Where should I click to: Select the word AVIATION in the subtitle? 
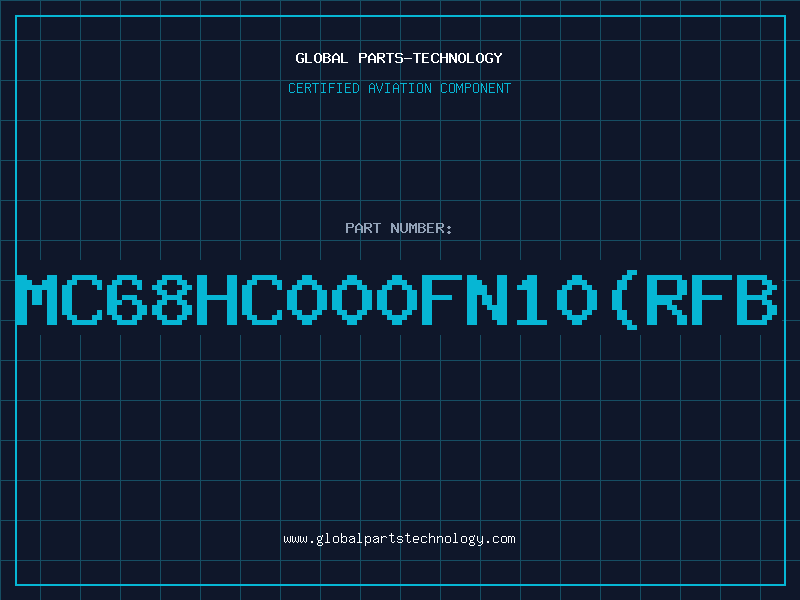point(399,88)
